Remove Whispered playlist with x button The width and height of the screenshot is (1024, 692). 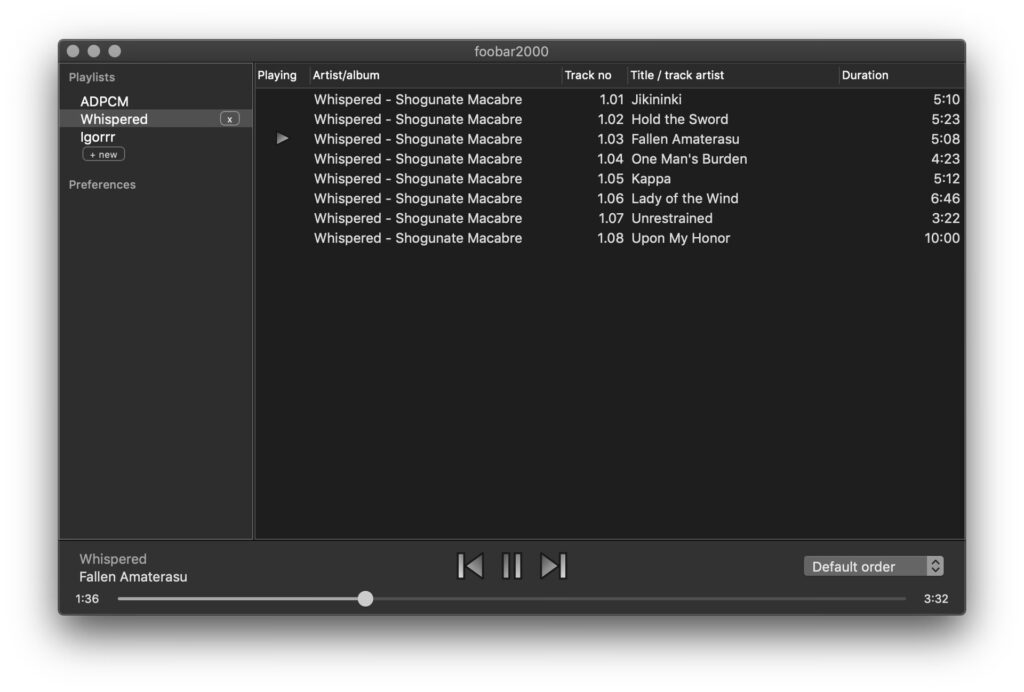230,119
